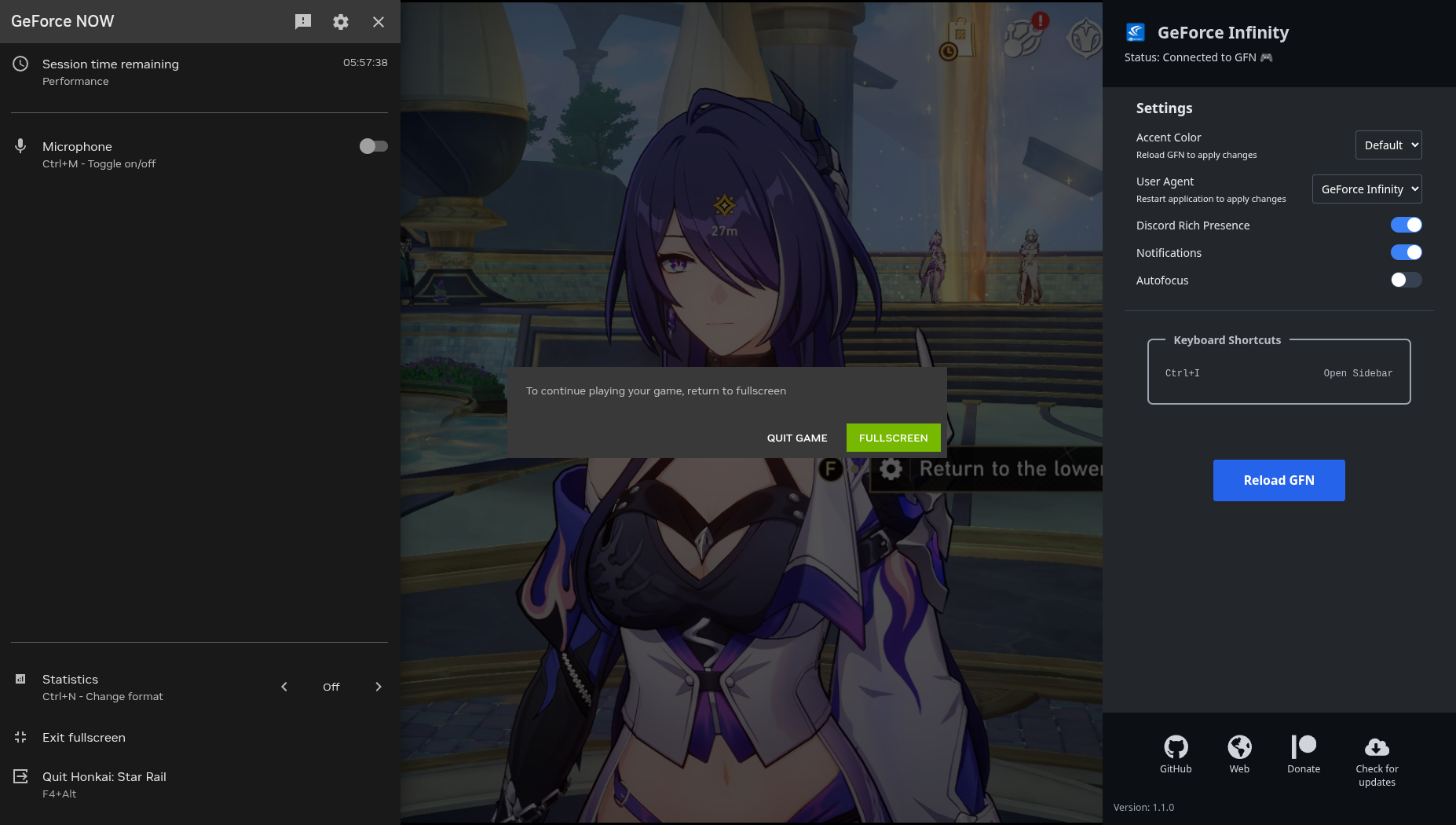
Task: Click the microphone icon
Action: (x=20, y=146)
